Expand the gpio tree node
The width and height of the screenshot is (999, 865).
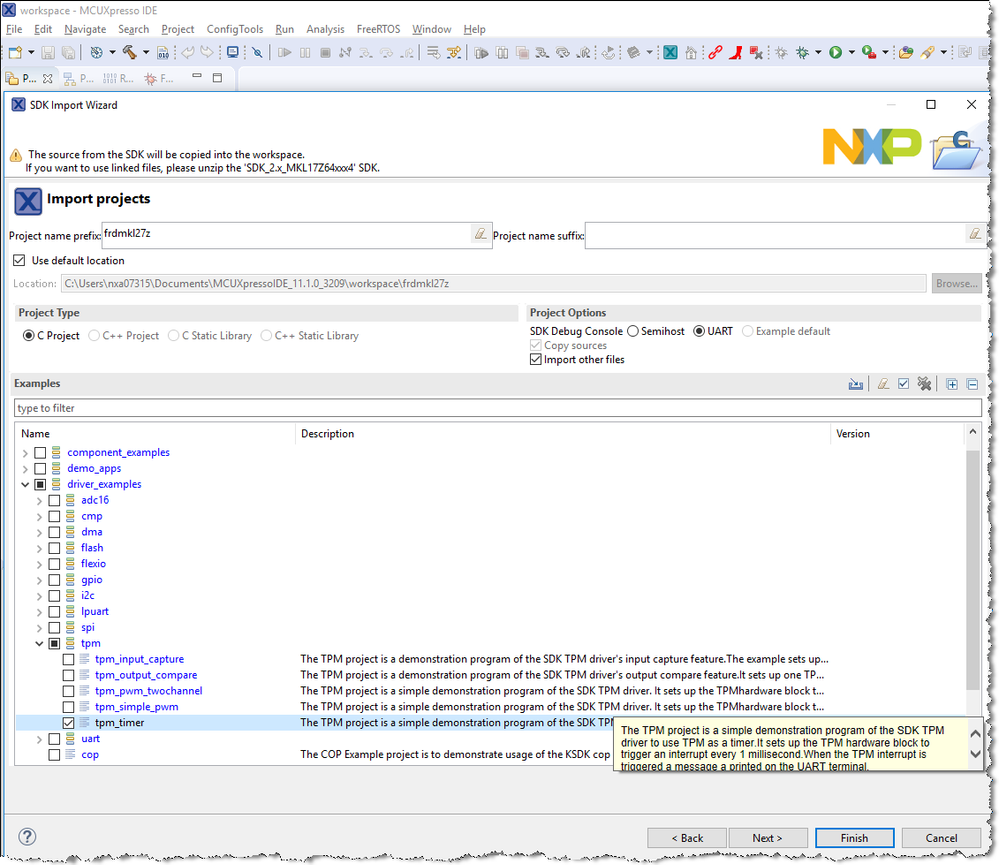tap(39, 580)
